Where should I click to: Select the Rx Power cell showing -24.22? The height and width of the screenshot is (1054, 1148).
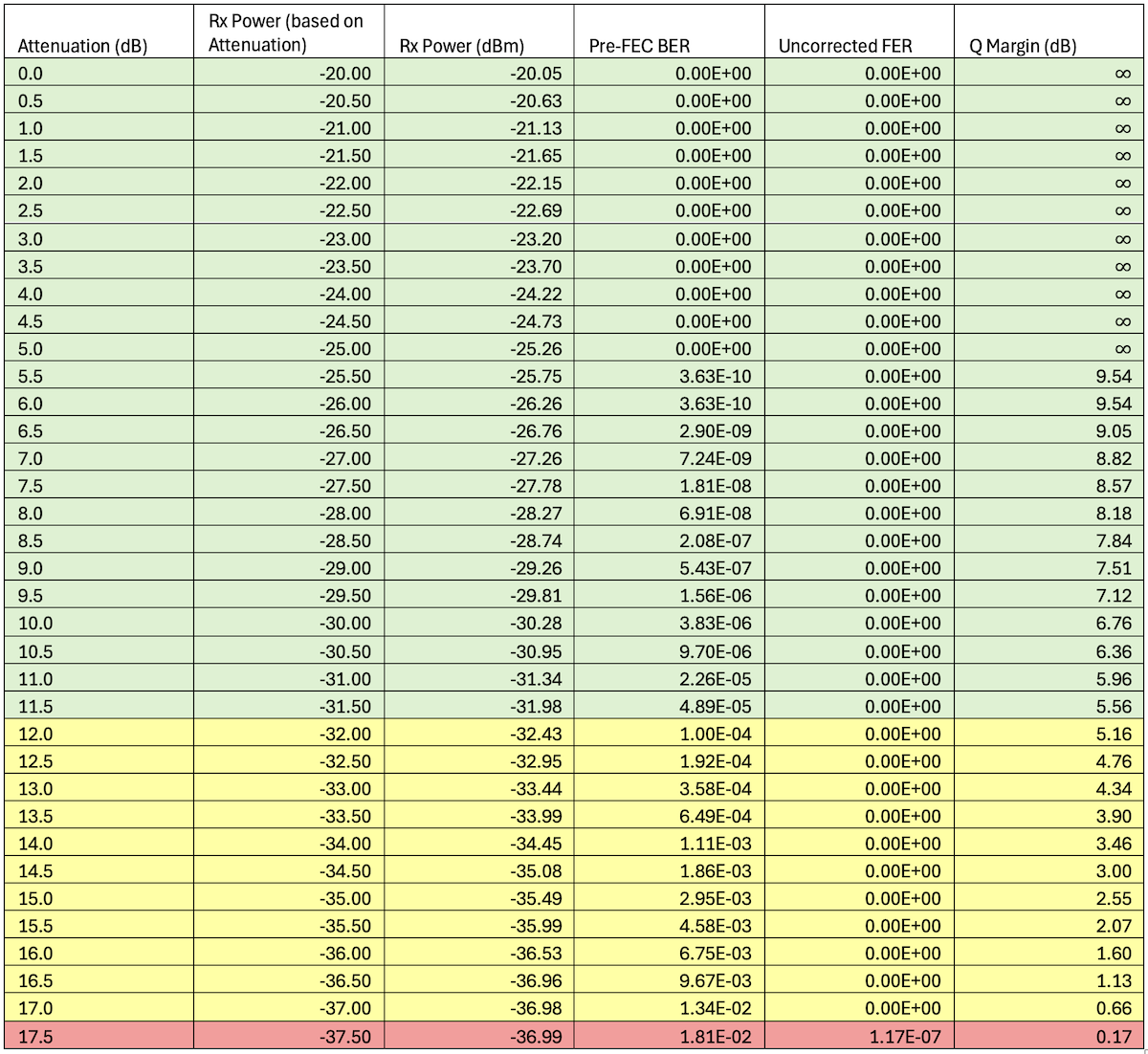click(x=479, y=294)
